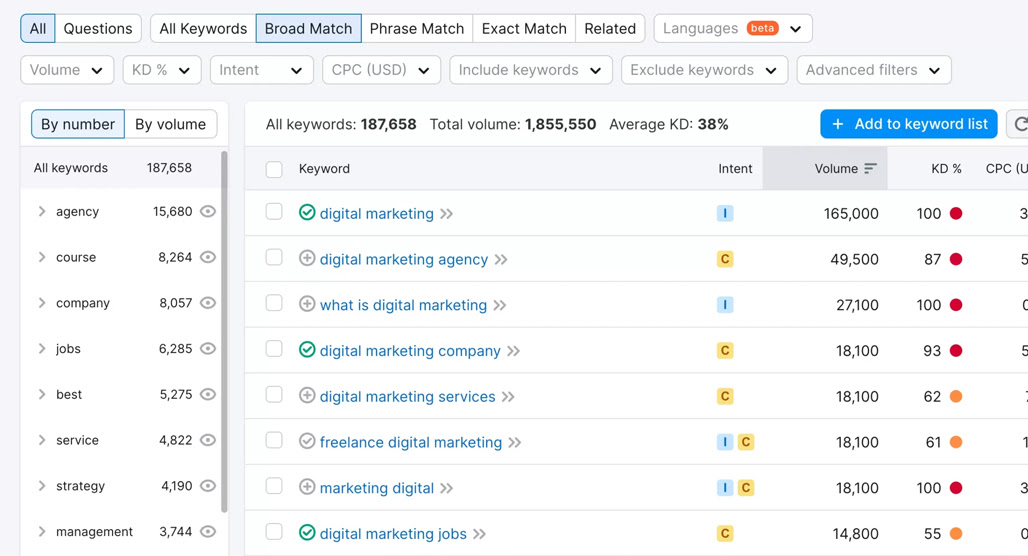The height and width of the screenshot is (556, 1028).
Task: Open the KD % filter dropdown
Action: point(161,70)
